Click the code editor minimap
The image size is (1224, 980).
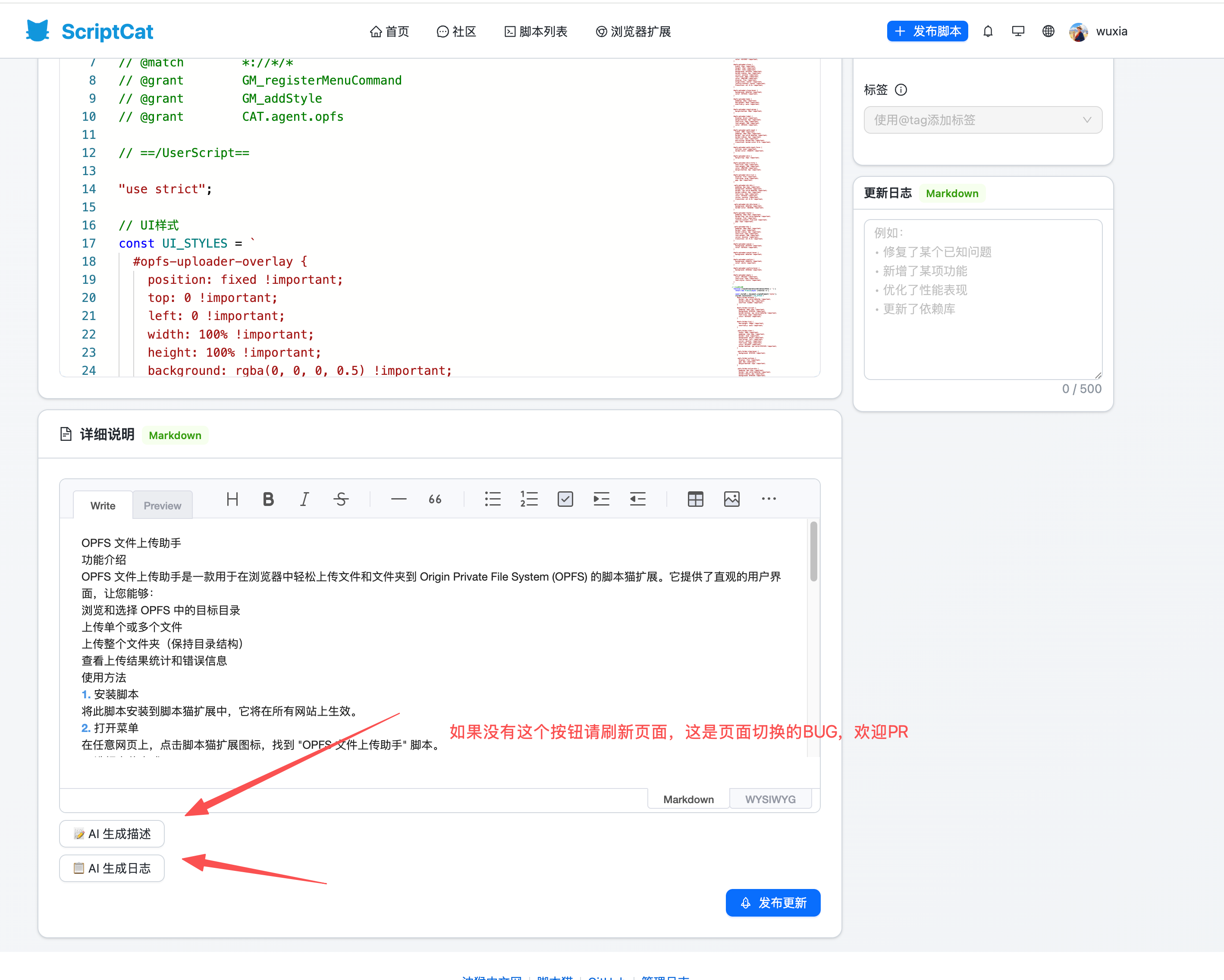click(x=755, y=217)
